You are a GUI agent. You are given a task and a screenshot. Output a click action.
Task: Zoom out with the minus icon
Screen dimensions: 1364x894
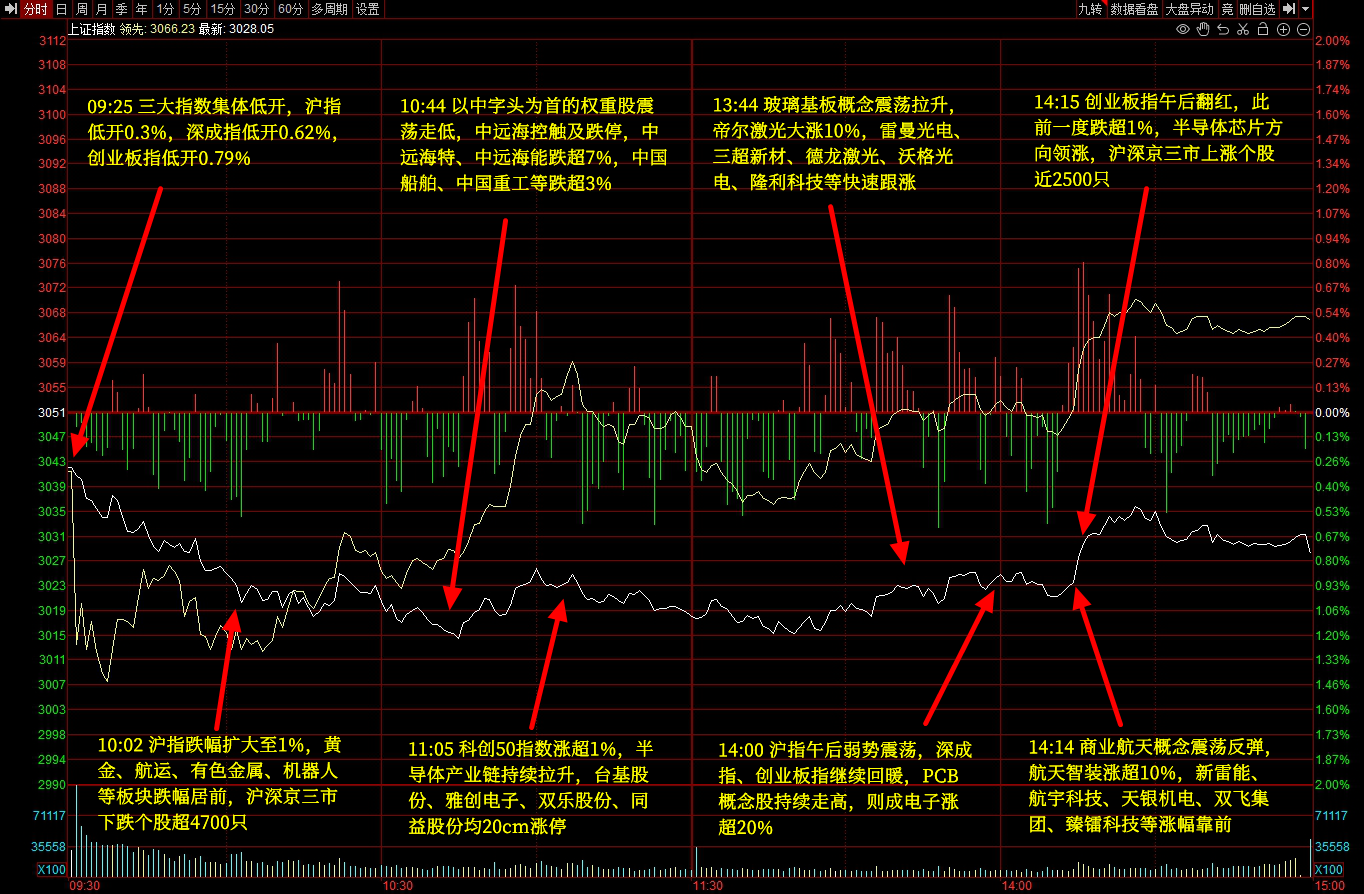(1303, 29)
